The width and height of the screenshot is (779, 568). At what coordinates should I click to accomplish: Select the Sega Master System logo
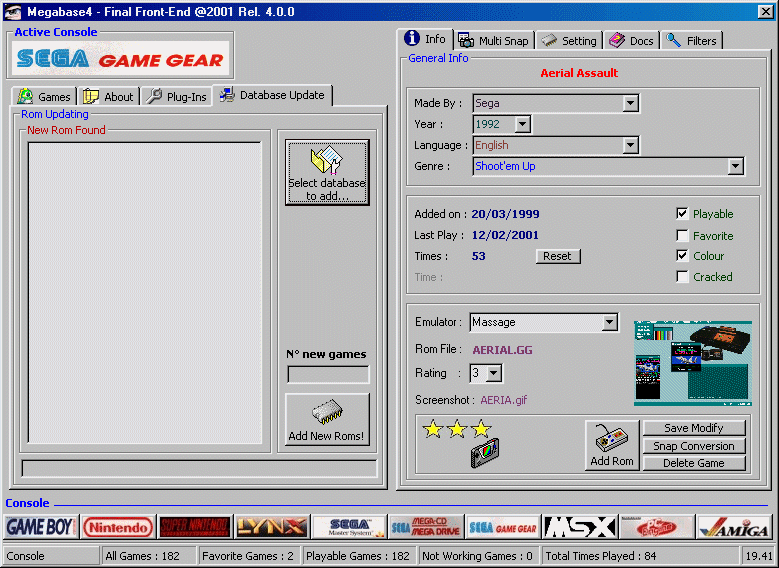349,527
